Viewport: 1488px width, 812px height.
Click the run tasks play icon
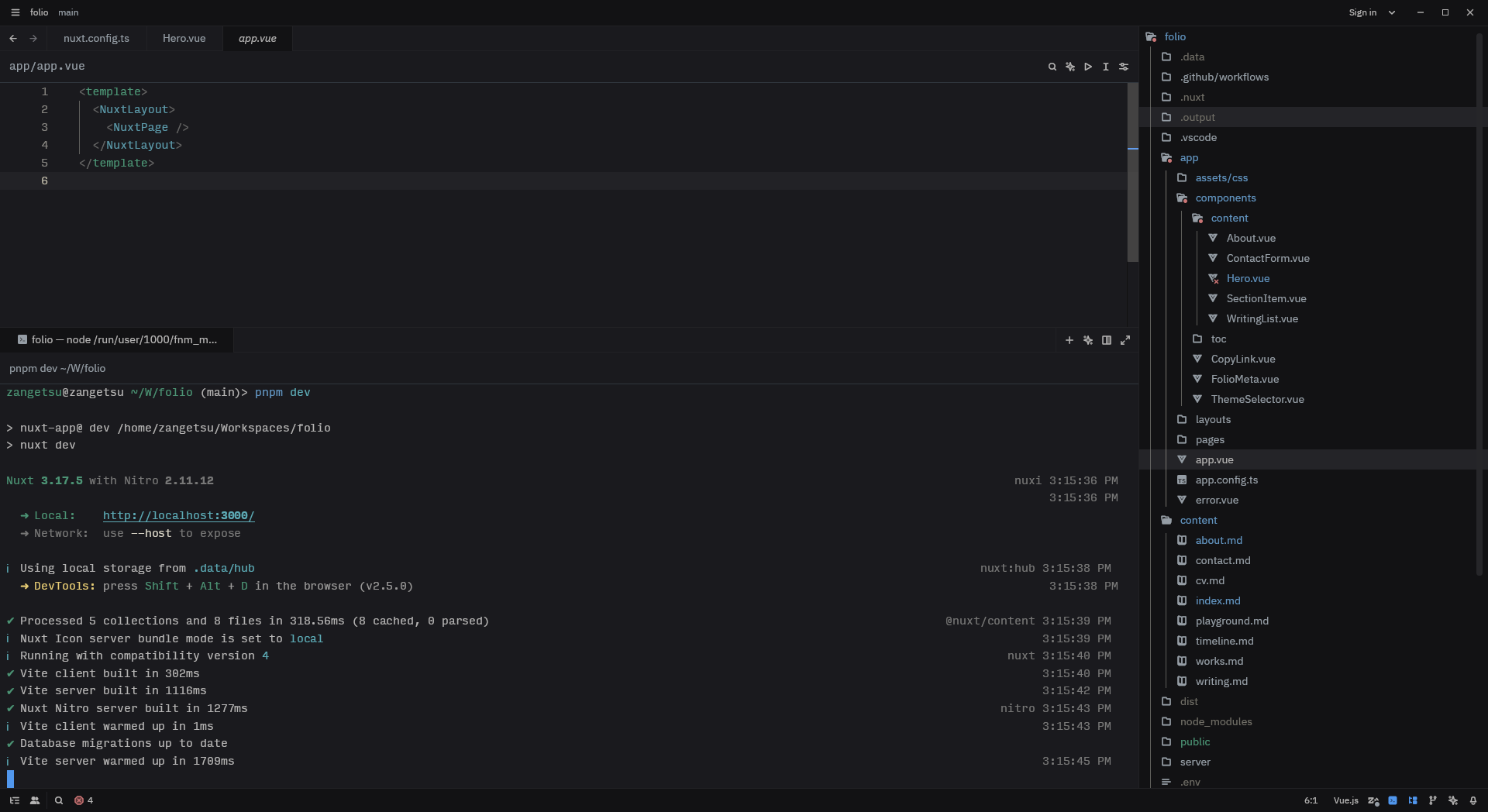click(1088, 67)
